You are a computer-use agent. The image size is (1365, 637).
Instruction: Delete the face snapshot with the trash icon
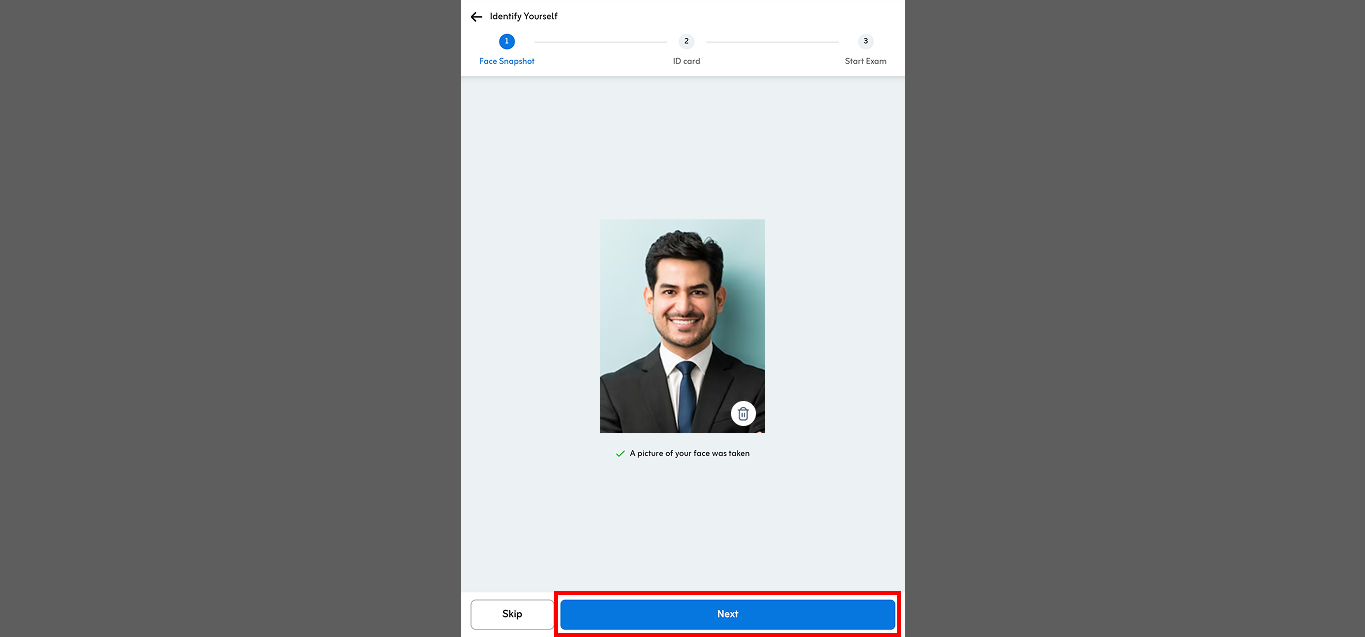743,414
